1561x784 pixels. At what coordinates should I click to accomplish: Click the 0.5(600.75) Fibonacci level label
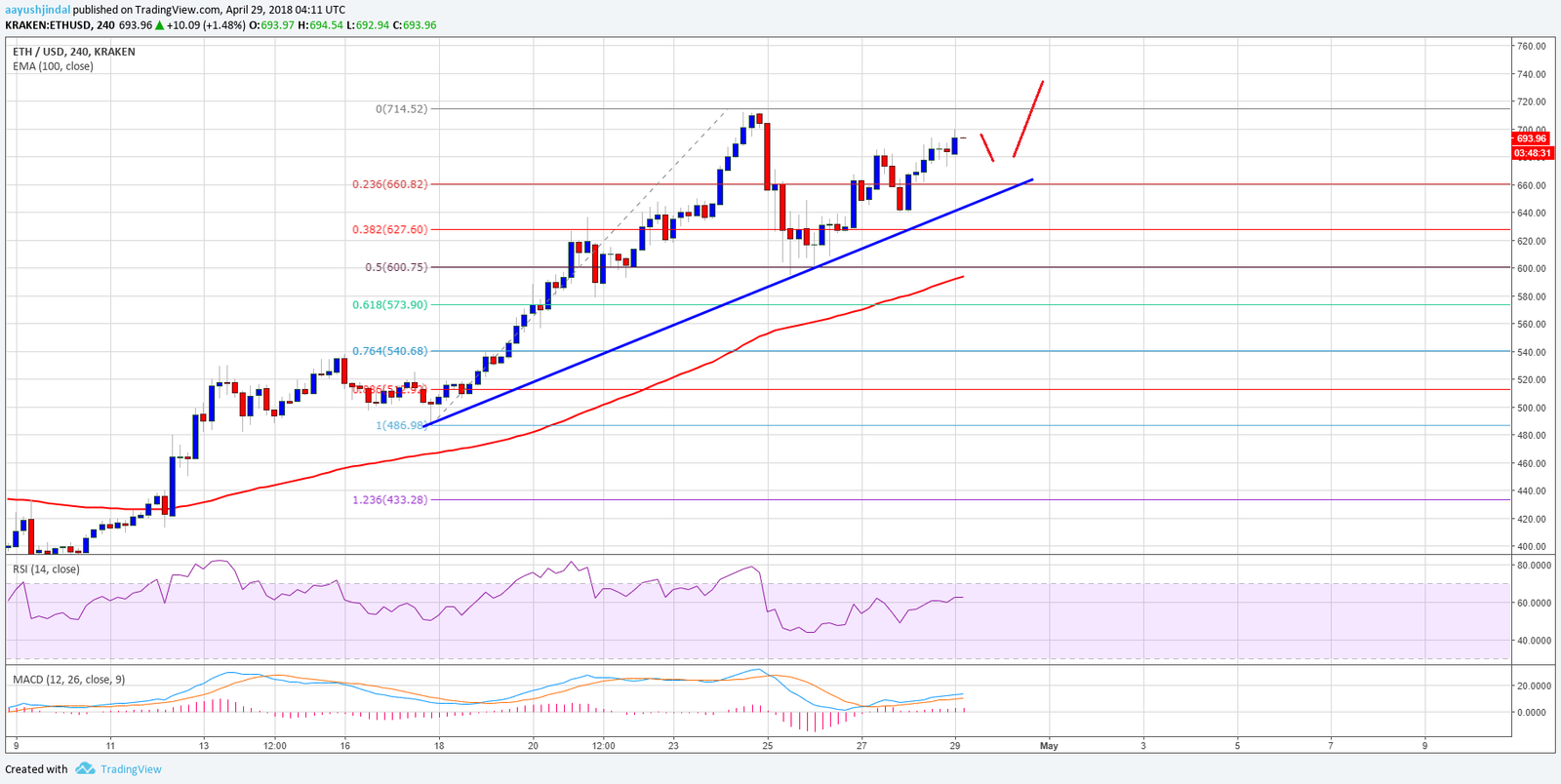point(396,267)
